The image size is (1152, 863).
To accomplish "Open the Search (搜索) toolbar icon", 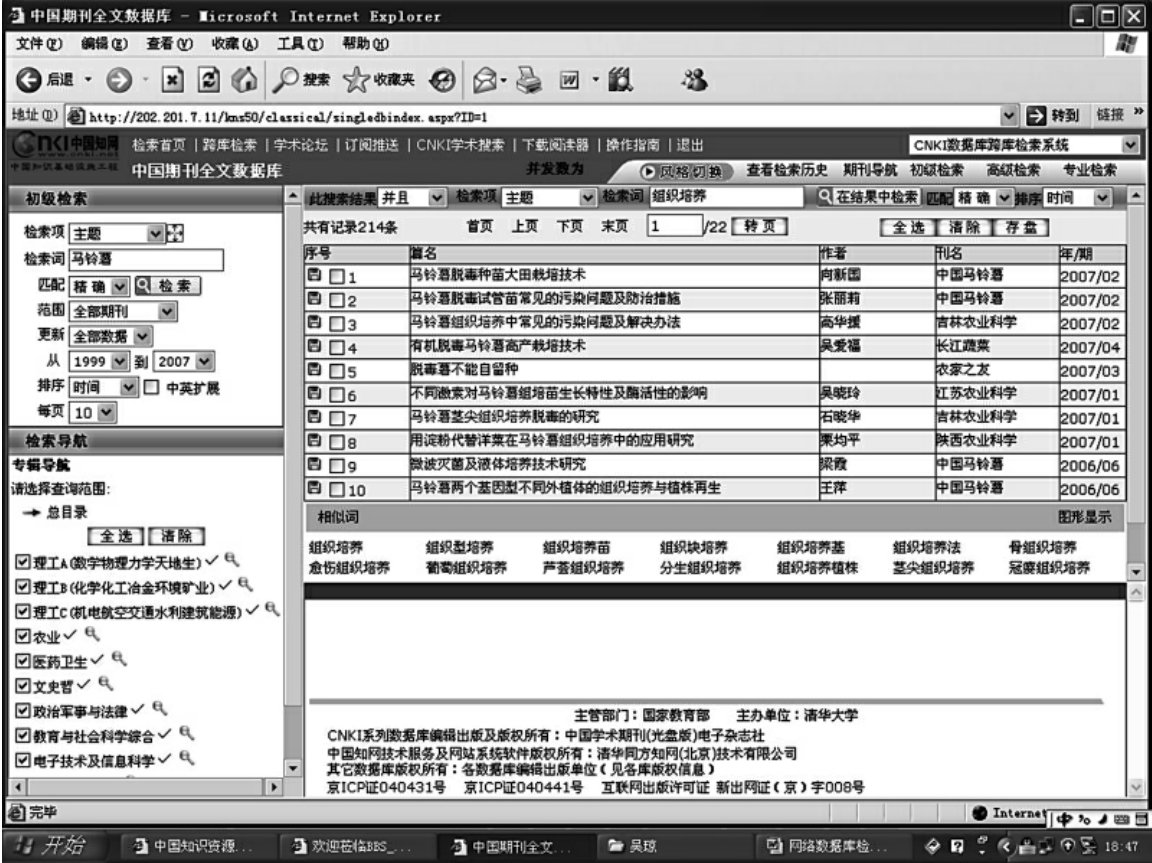I will point(300,79).
